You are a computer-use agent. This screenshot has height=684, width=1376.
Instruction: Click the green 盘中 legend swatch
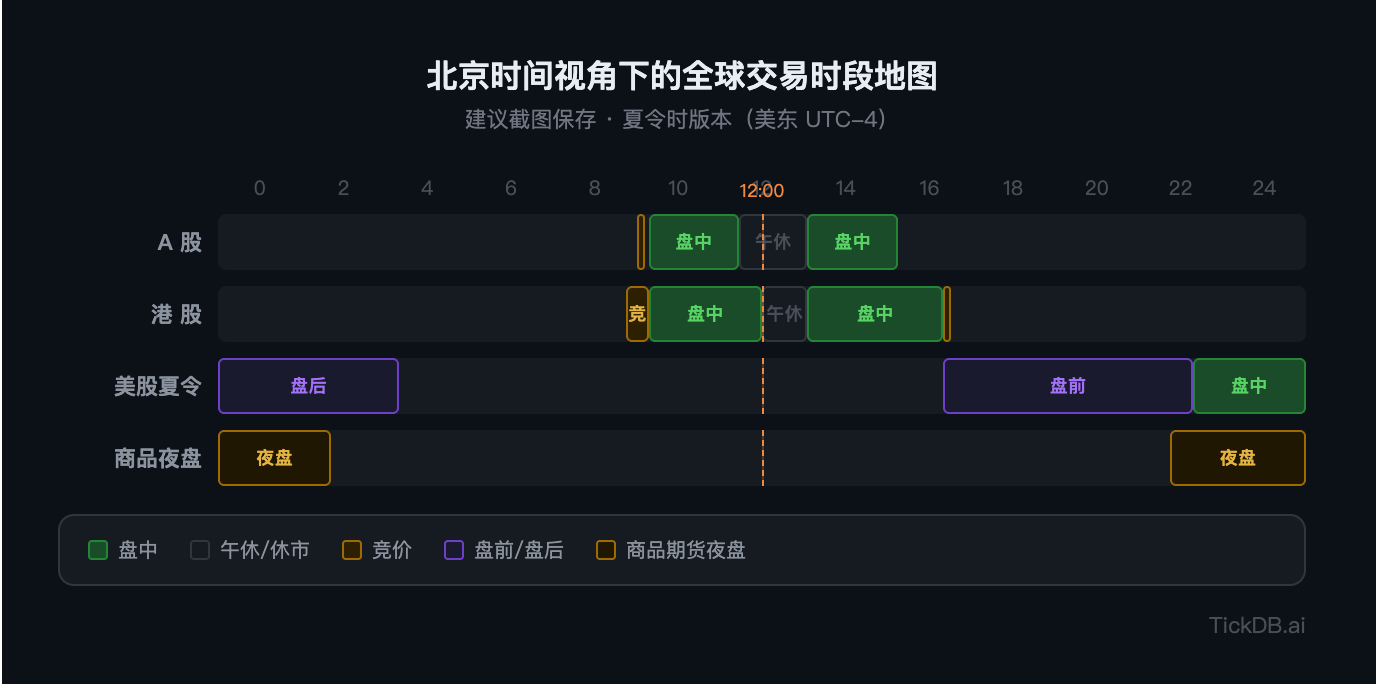click(98, 550)
